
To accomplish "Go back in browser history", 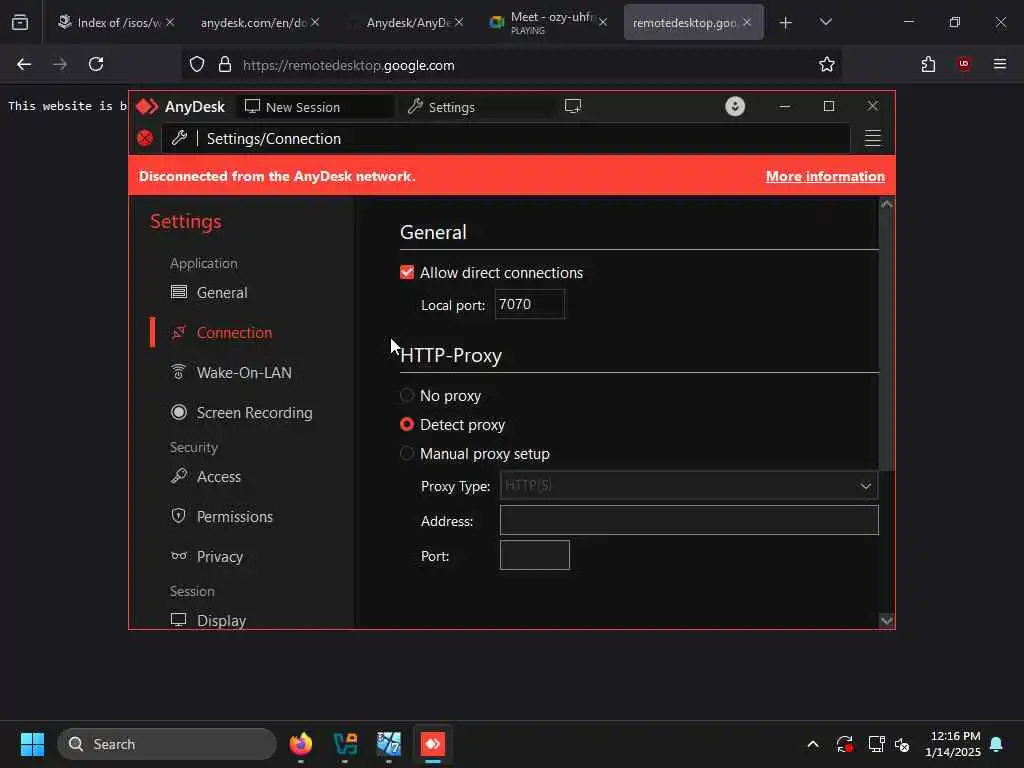I will coord(24,64).
